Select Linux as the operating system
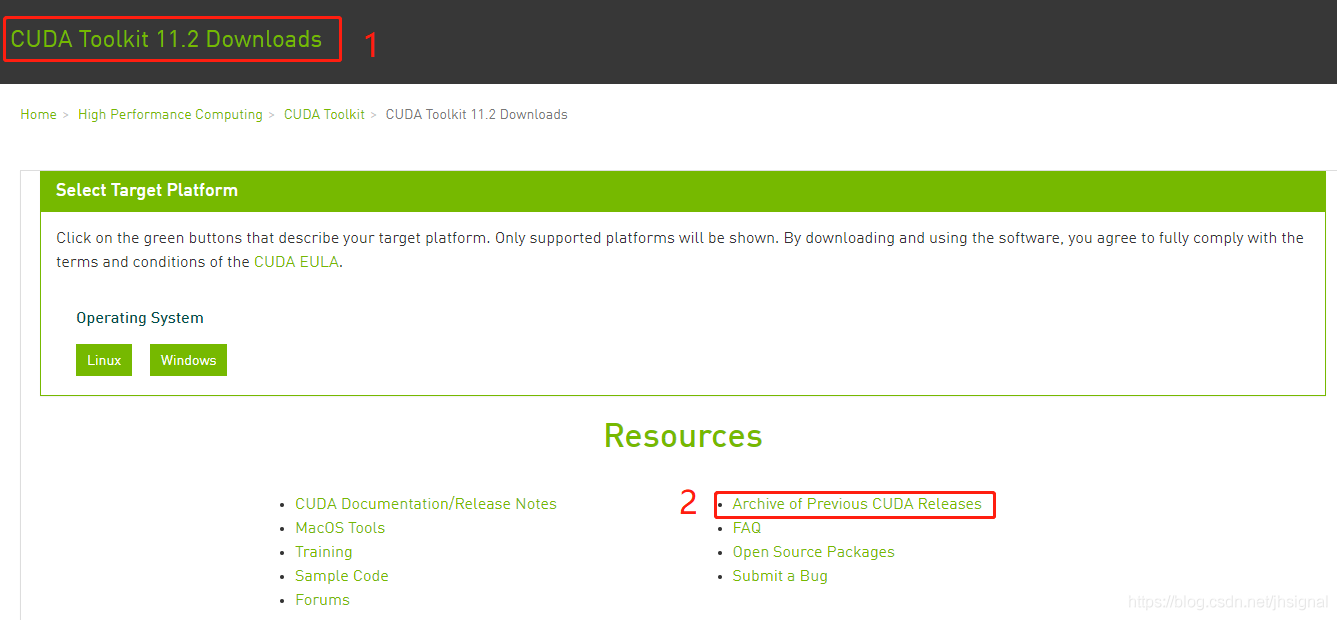The height and width of the screenshot is (620, 1337). click(x=104, y=360)
